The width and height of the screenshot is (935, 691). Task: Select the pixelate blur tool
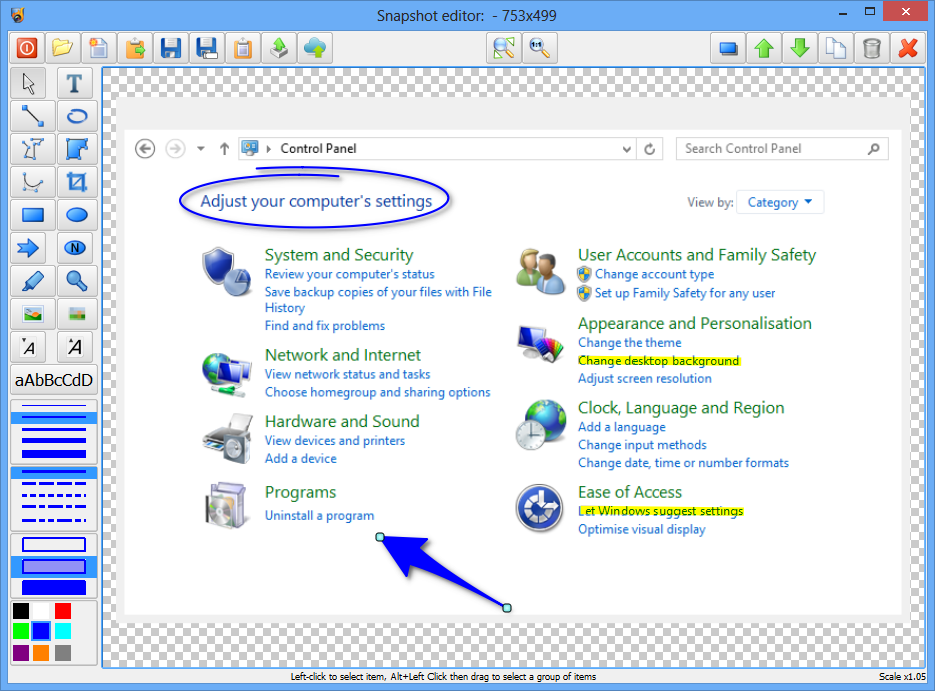76,314
